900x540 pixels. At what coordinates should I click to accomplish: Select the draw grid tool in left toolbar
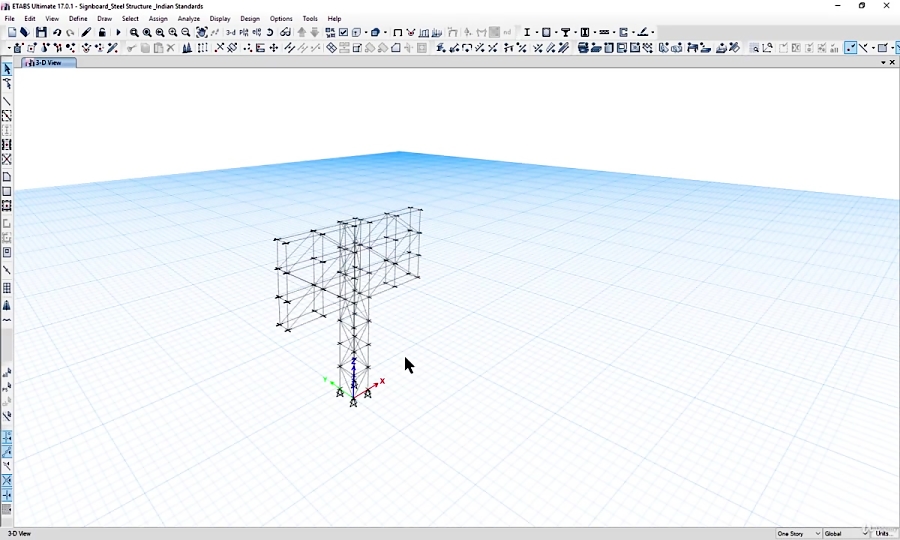(7, 288)
